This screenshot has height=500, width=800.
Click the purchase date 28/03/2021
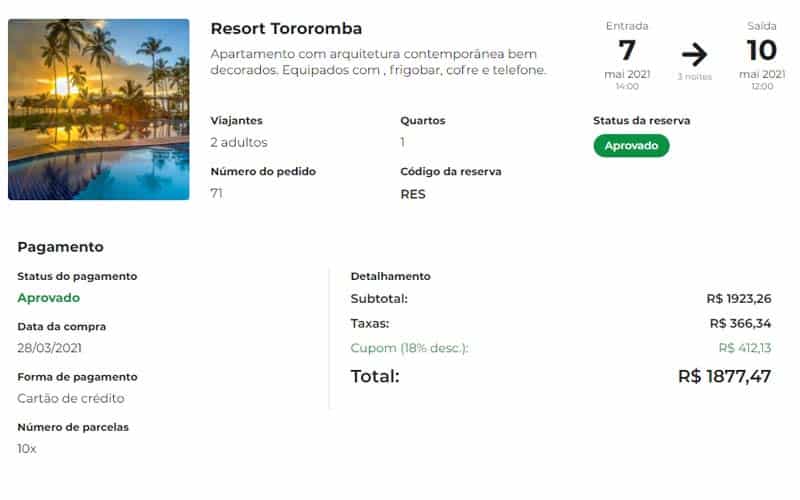[49, 348]
